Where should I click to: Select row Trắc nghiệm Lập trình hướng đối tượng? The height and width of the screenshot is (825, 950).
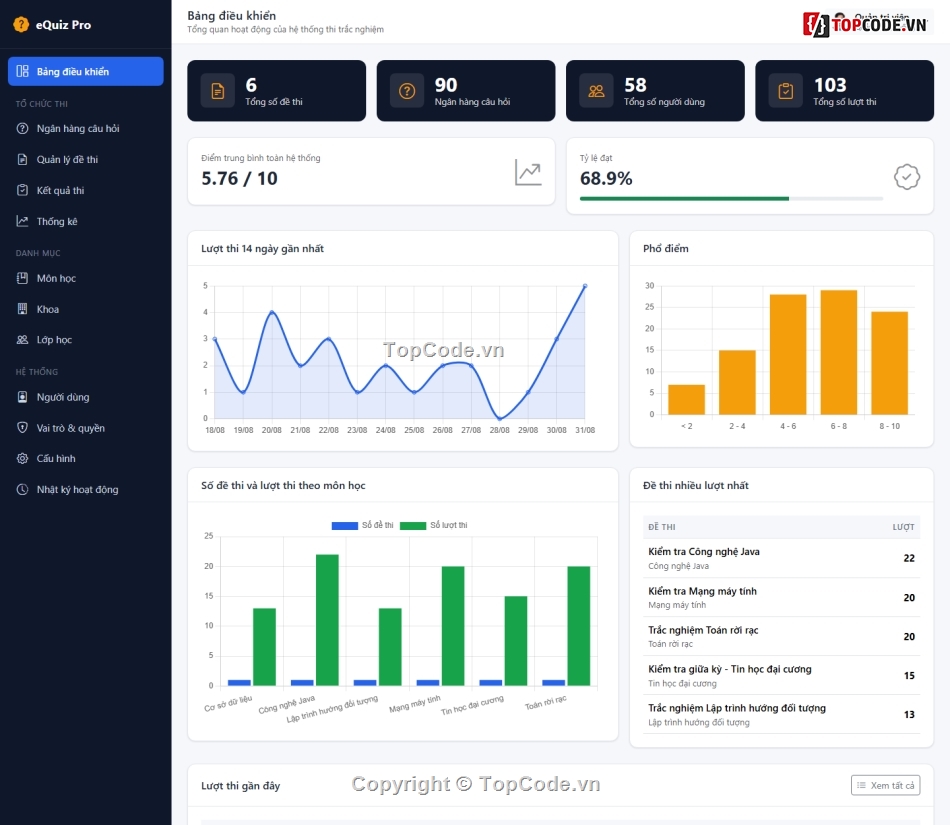click(782, 714)
